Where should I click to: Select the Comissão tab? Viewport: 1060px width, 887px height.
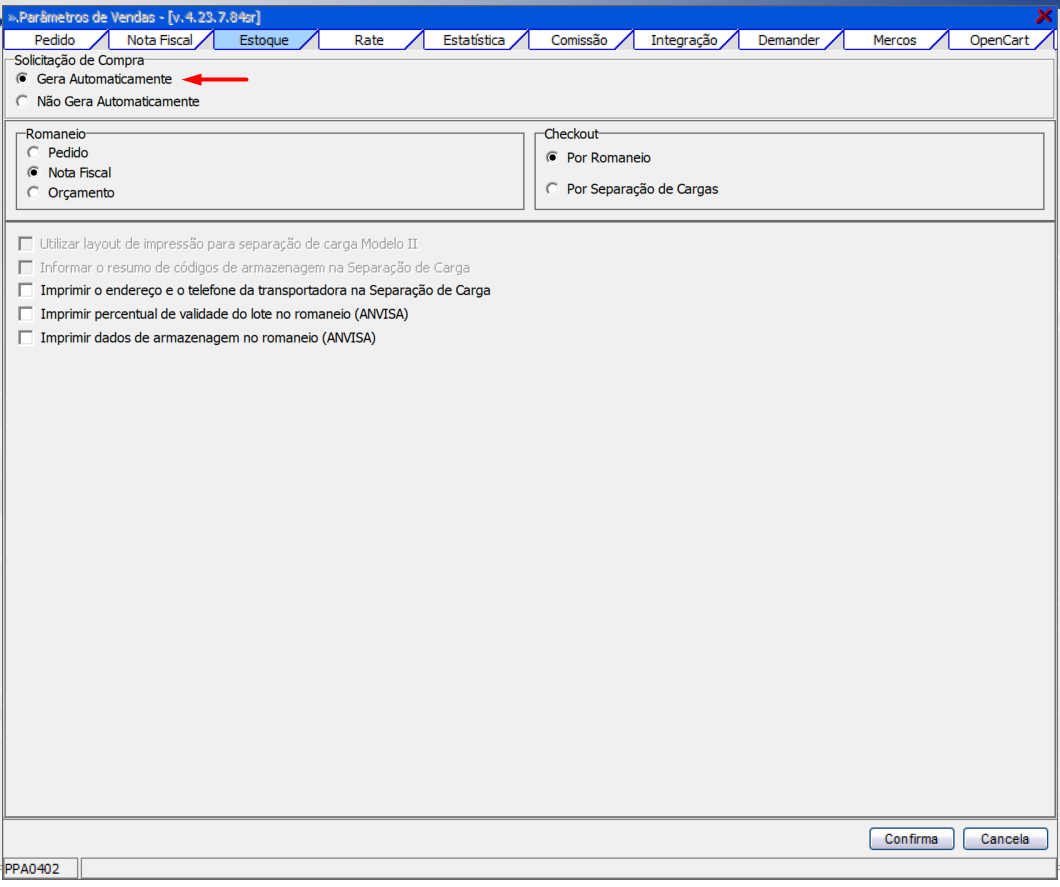578,40
